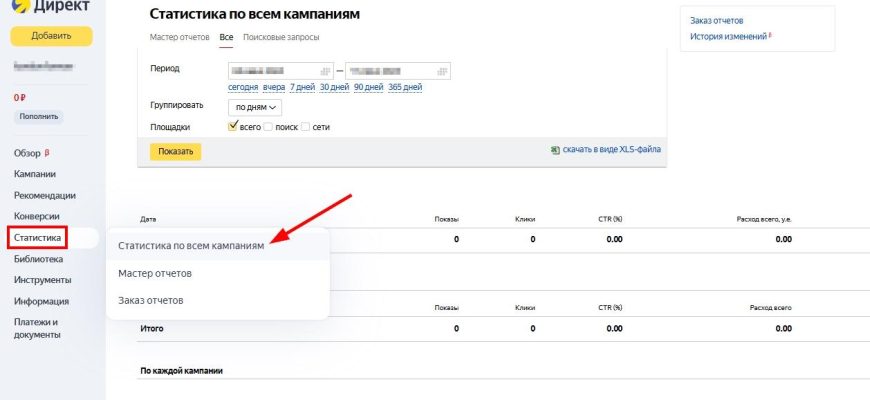Open the calendar icon in end date field

click(x=441, y=71)
